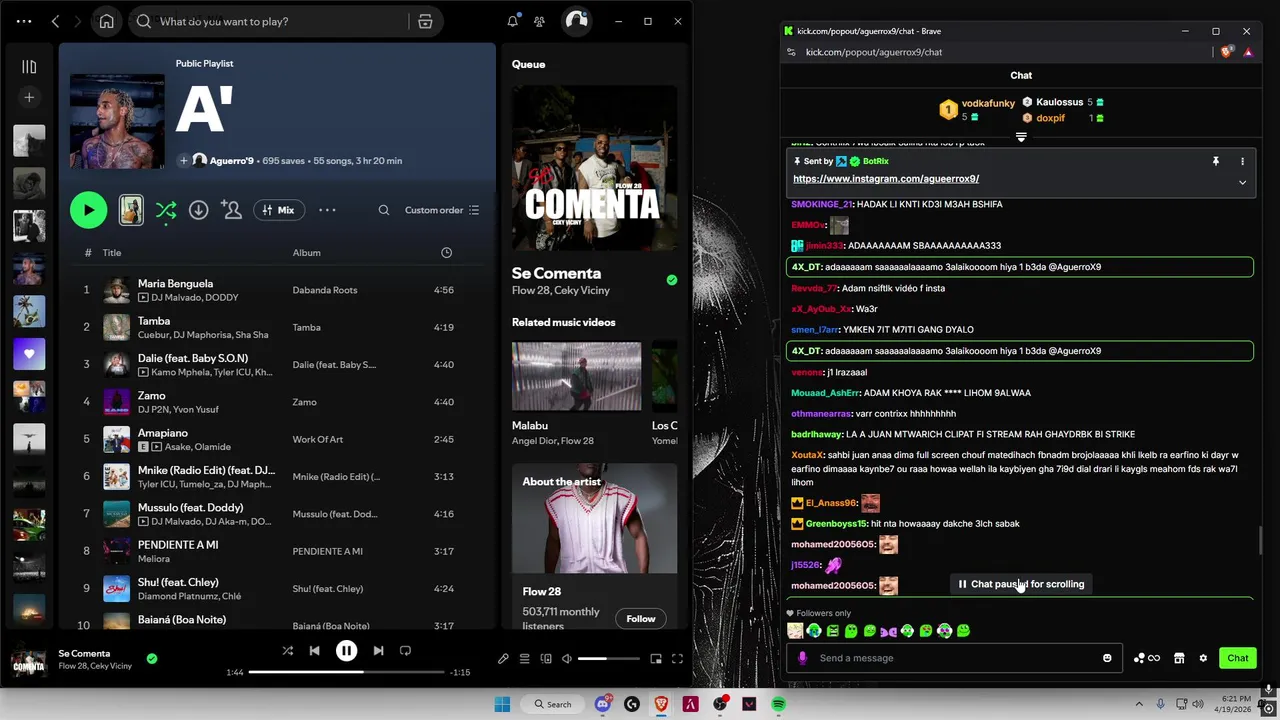The height and width of the screenshot is (720, 1280).
Task: Follow artist Flow 28
Action: [x=640, y=619]
